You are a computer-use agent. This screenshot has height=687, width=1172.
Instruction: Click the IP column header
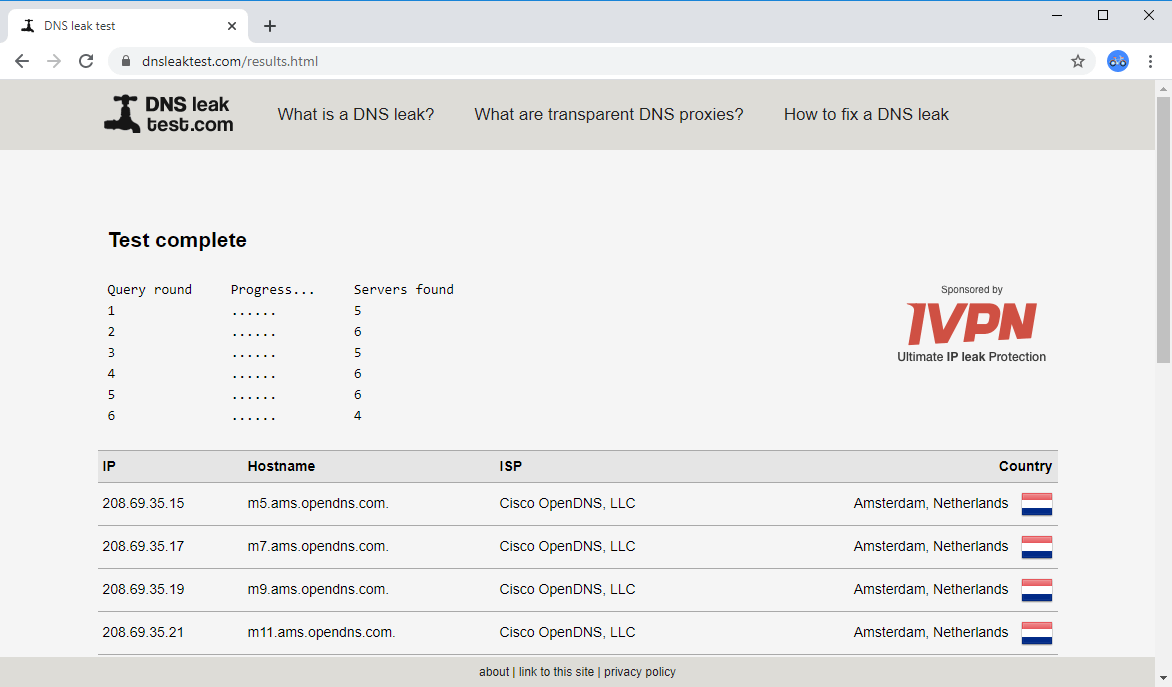click(x=109, y=466)
